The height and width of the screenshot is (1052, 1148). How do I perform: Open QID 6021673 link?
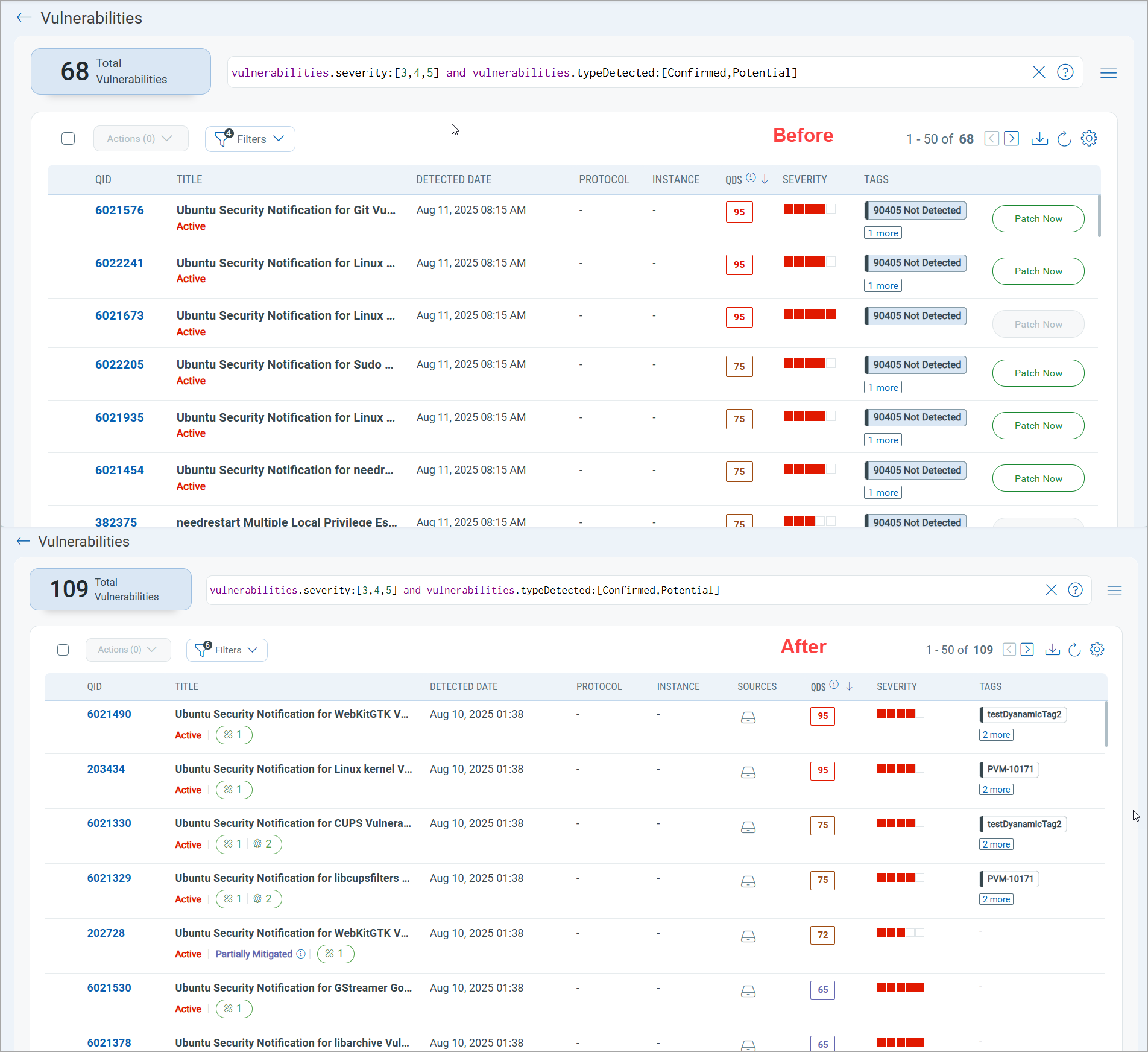119,315
